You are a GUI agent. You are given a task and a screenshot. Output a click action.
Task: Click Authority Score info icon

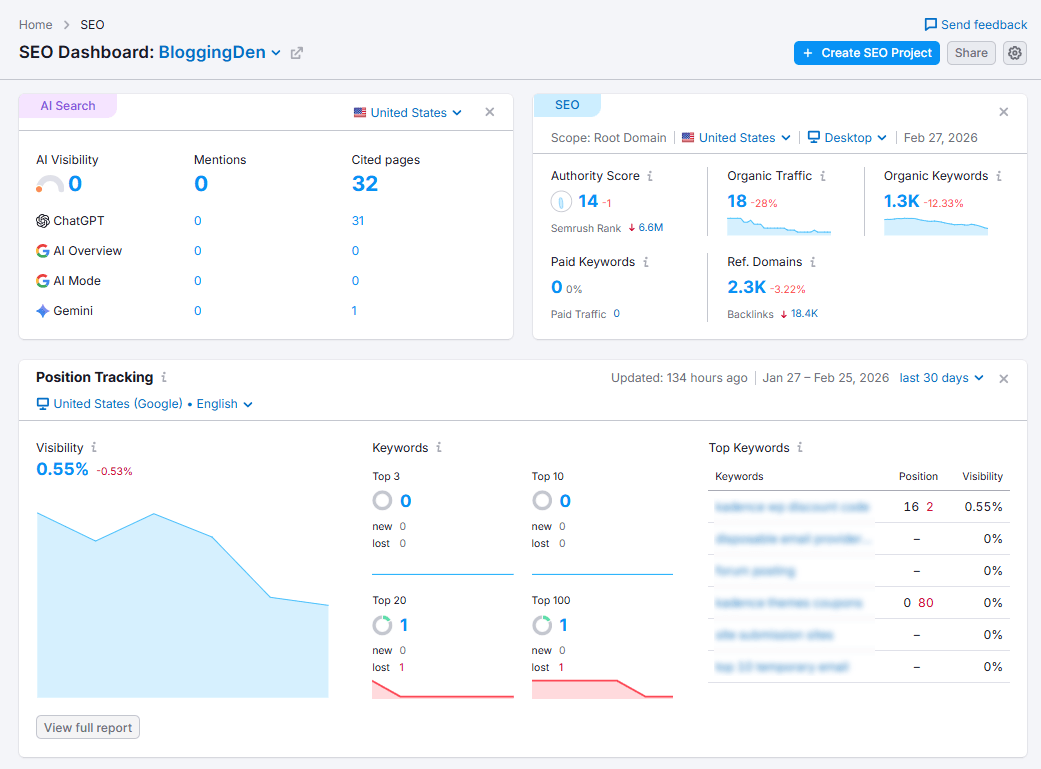click(x=650, y=176)
